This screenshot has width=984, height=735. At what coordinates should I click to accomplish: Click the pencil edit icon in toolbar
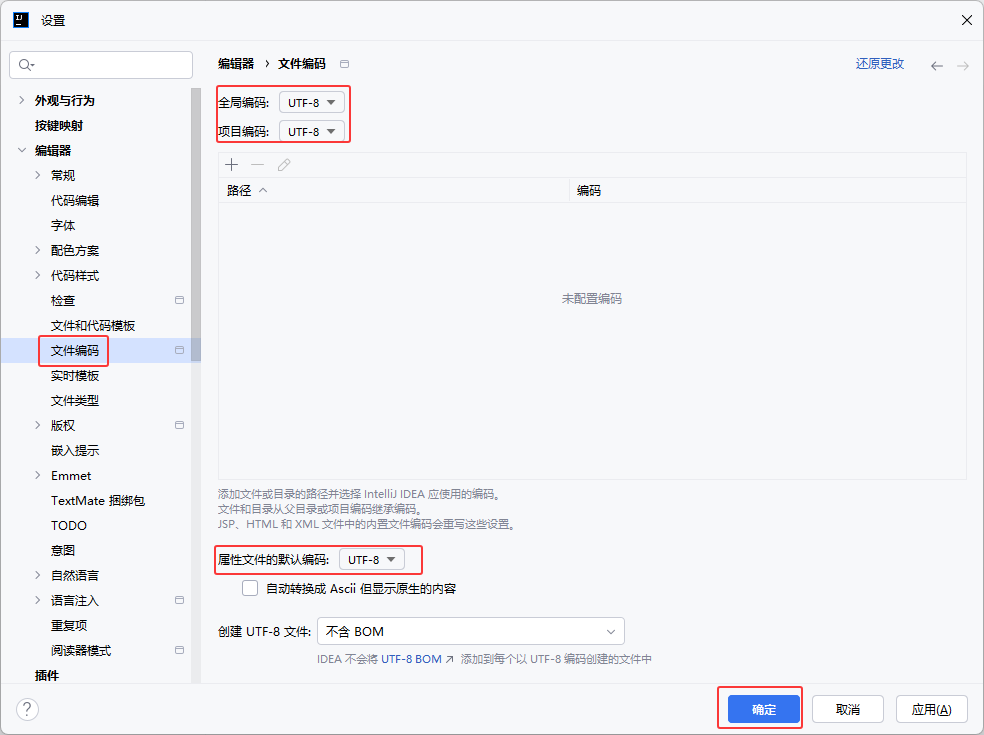tap(284, 165)
